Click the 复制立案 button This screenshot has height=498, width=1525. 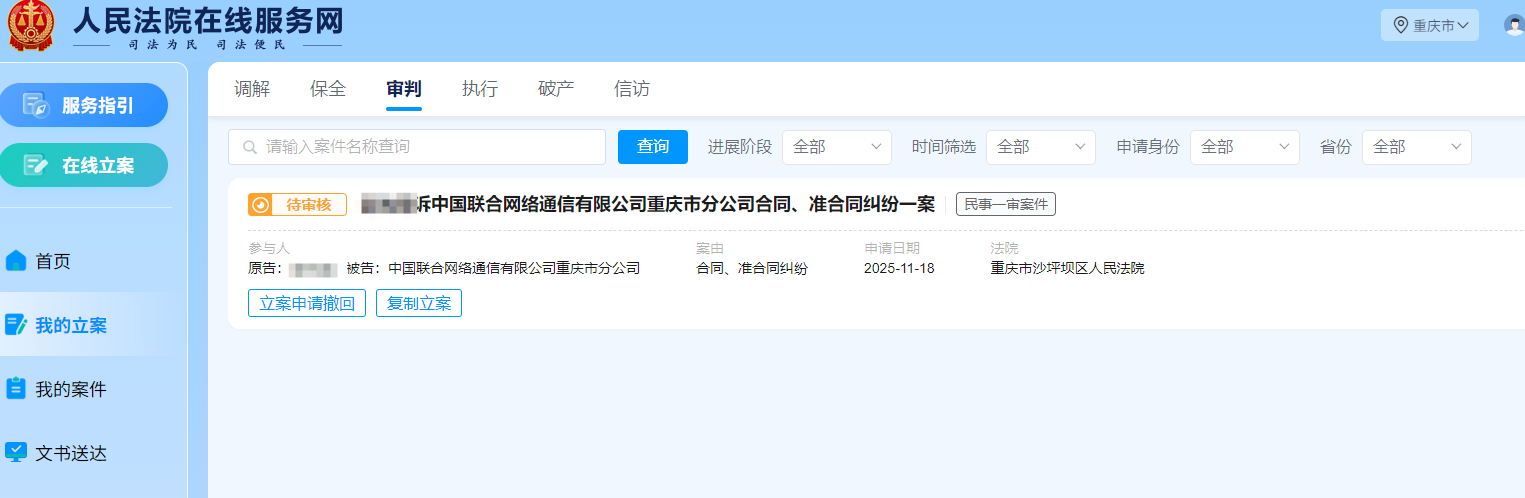(x=419, y=303)
